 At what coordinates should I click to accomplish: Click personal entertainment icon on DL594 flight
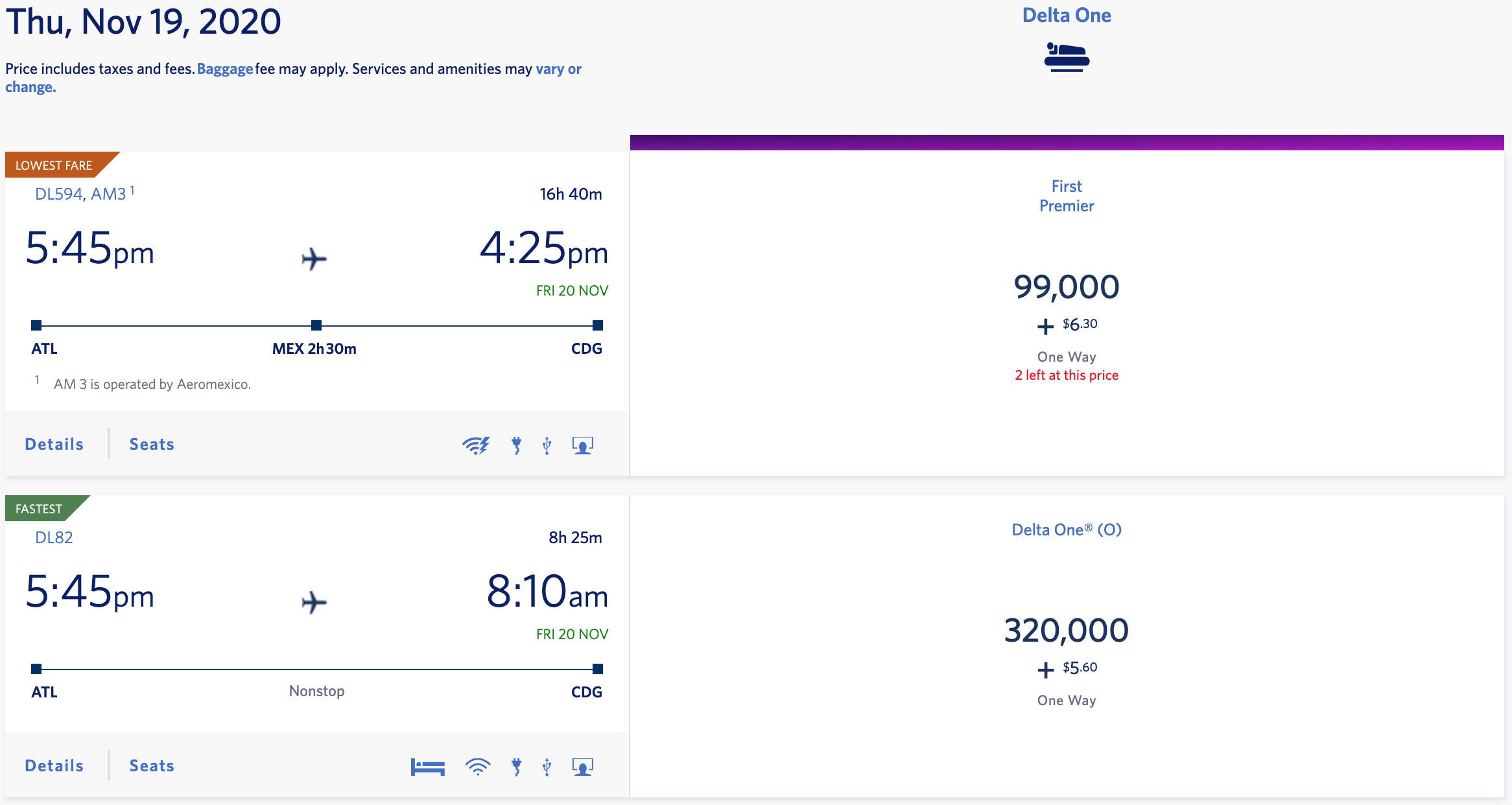[x=582, y=445]
